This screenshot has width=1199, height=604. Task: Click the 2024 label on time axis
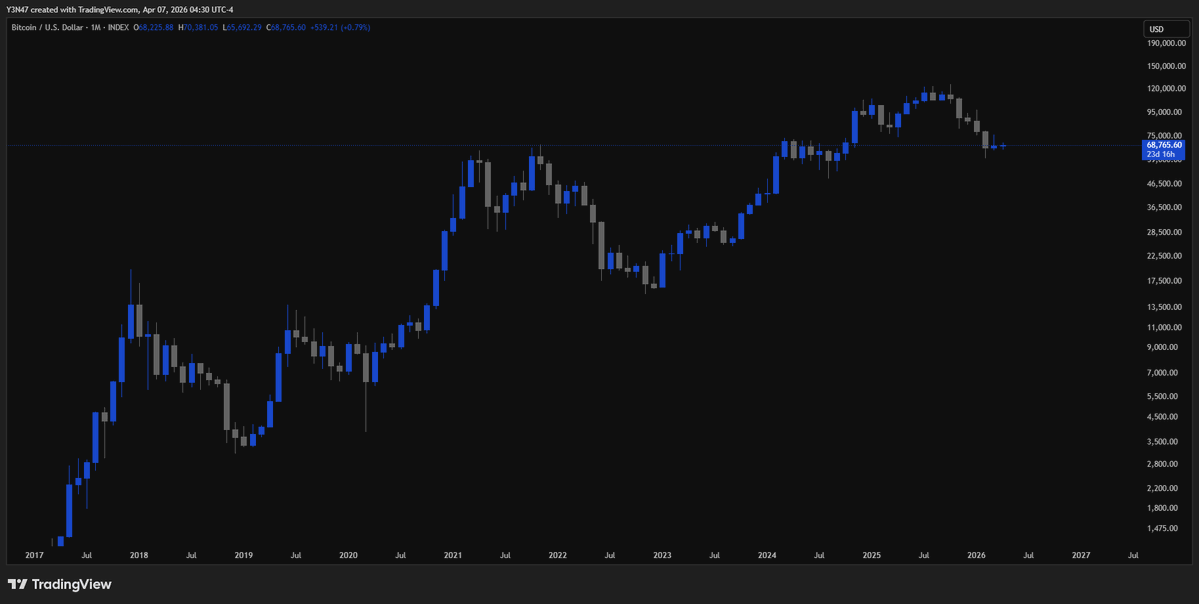767,556
